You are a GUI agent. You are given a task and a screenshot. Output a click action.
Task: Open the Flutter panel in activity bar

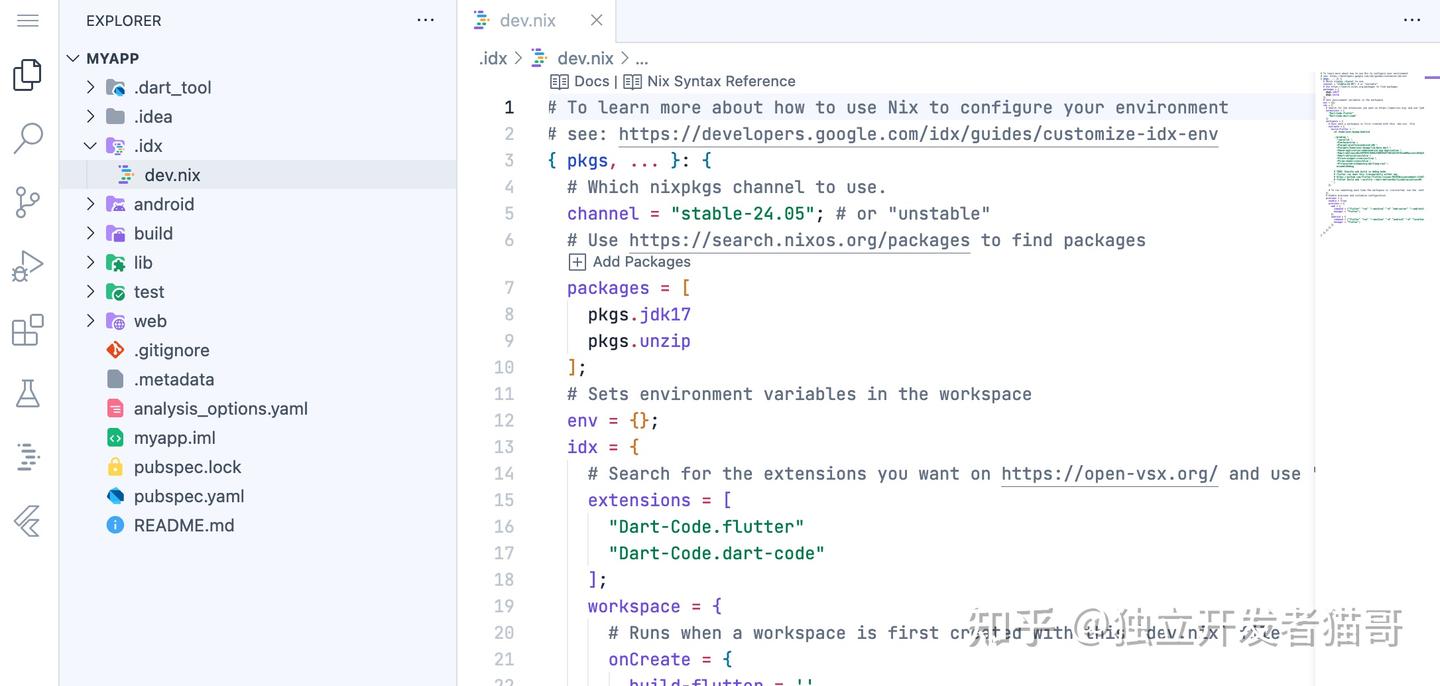(x=28, y=521)
